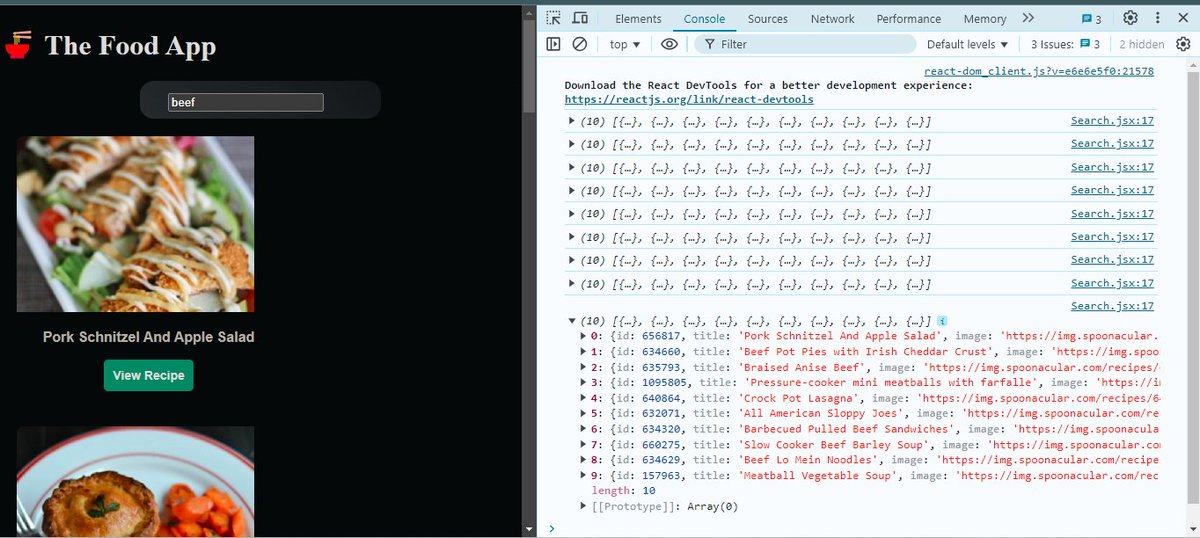The width and height of the screenshot is (1200, 538).
Task: Show more DevTools tabs chevron
Action: pos(1028,18)
